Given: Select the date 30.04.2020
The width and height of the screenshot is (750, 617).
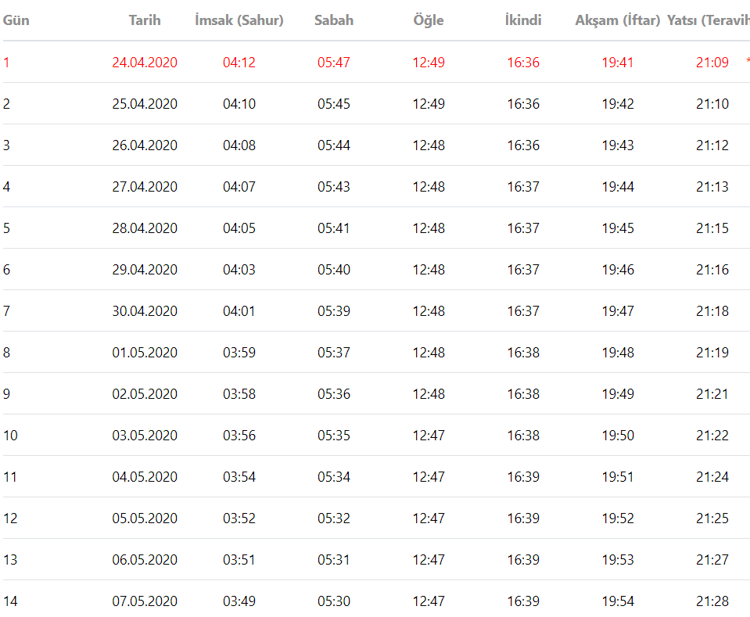Looking at the screenshot, I should (x=145, y=311).
